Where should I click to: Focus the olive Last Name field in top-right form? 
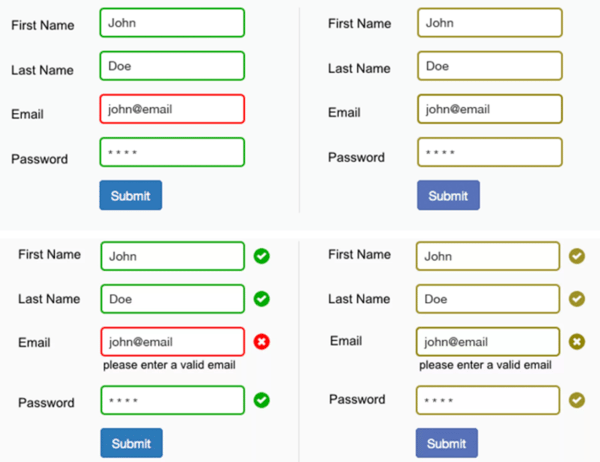(x=490, y=66)
